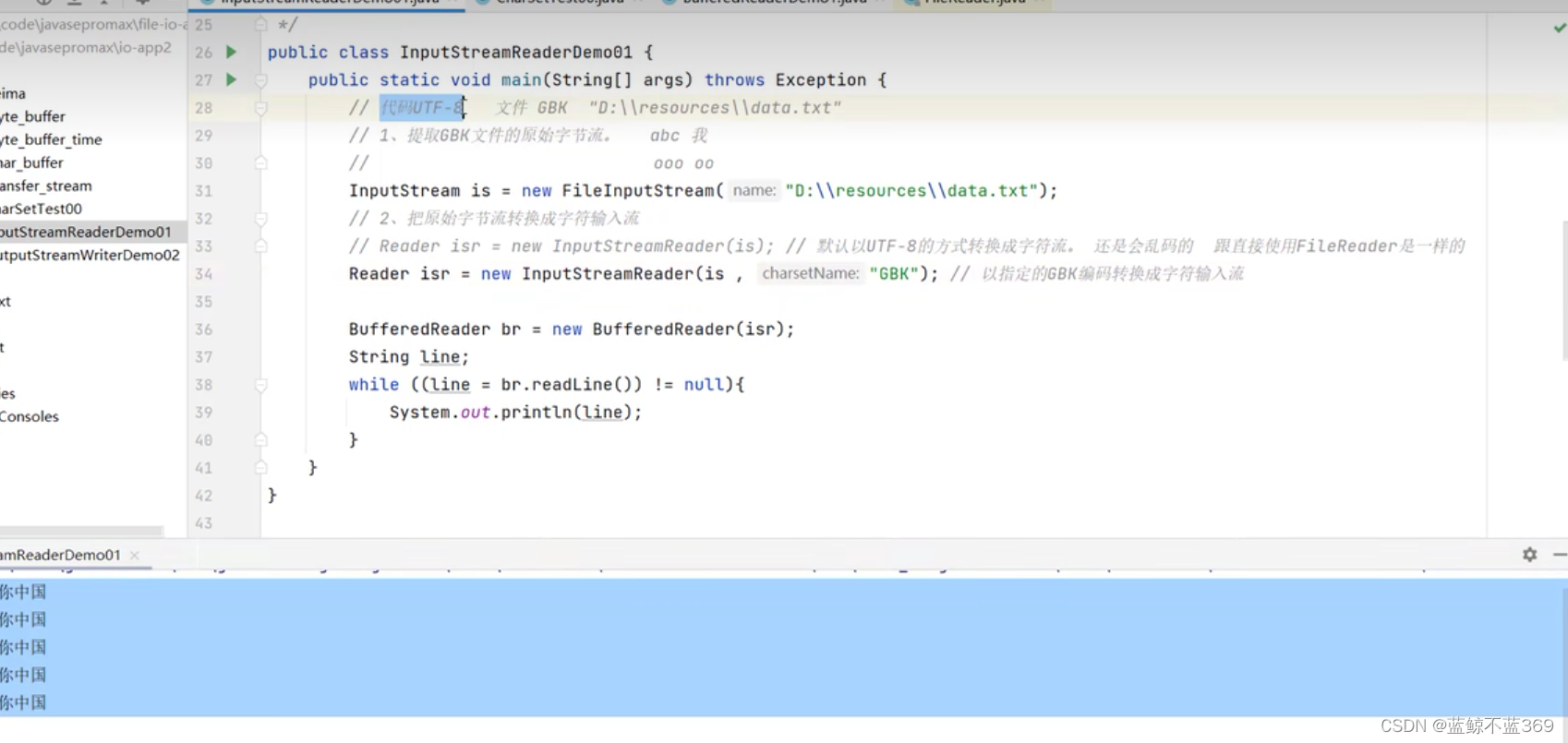Fold the main method at line 27
This screenshot has height=743, width=1568.
[x=261, y=80]
